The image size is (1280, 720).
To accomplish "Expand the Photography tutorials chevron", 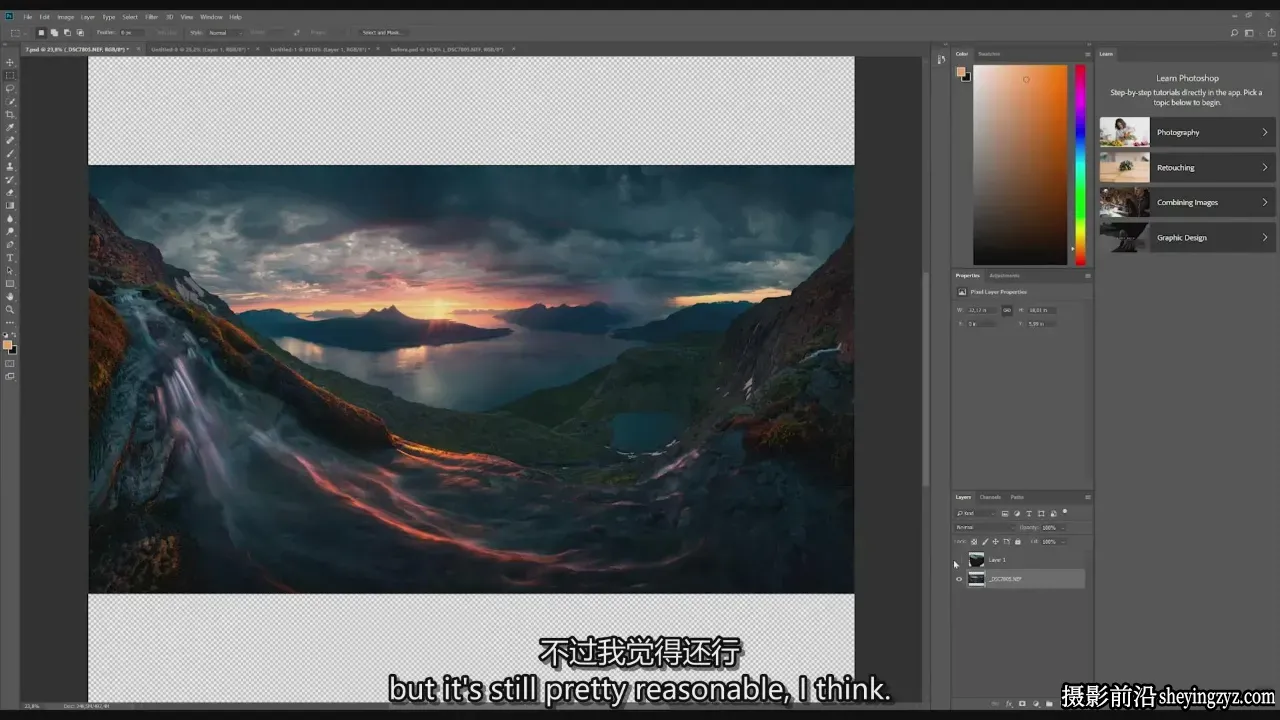I will coord(1265,132).
